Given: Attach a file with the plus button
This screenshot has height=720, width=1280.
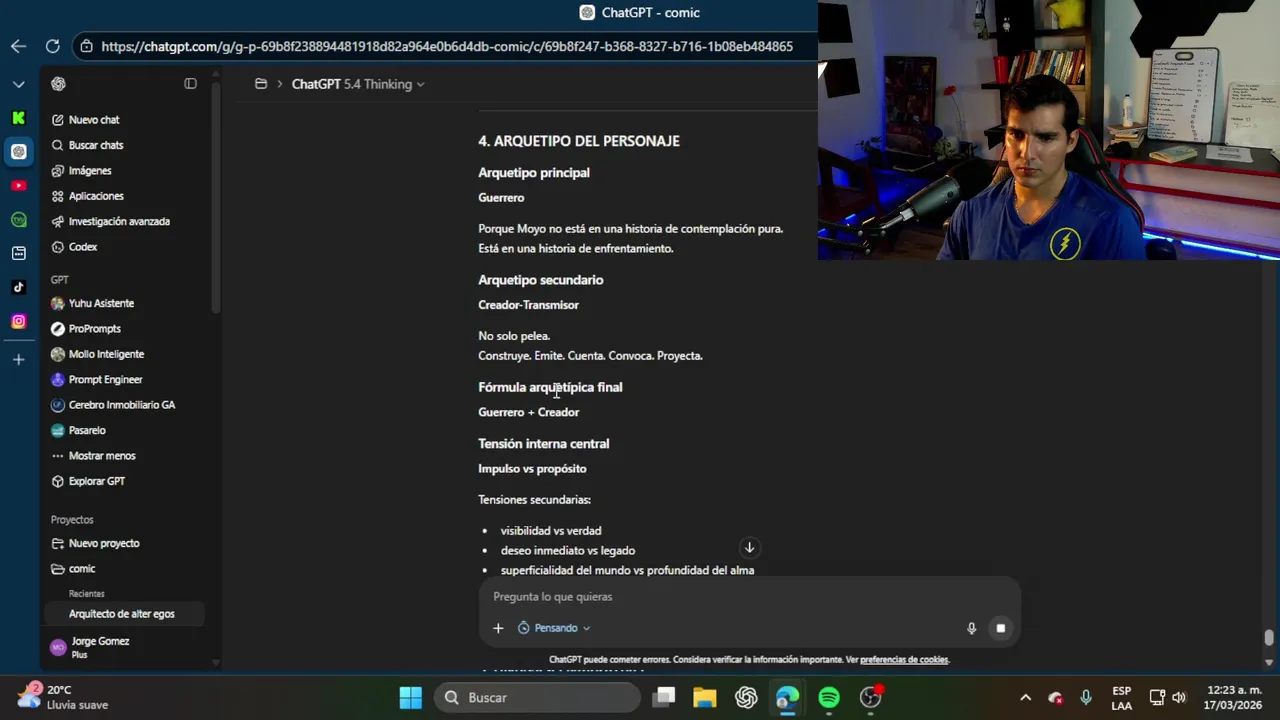Looking at the screenshot, I should coord(498,628).
